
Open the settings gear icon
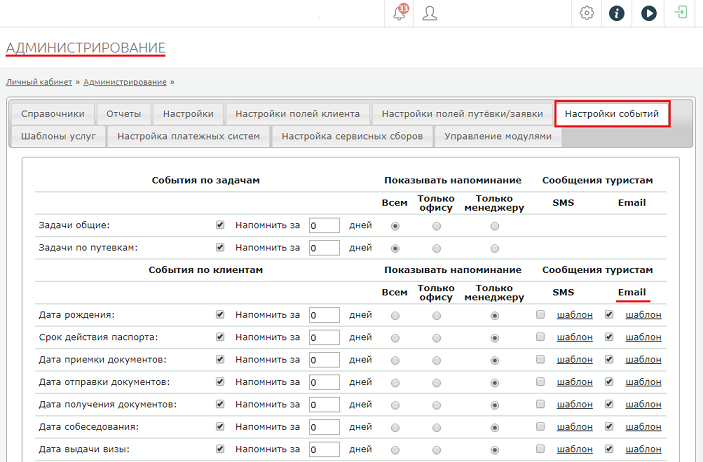click(586, 13)
